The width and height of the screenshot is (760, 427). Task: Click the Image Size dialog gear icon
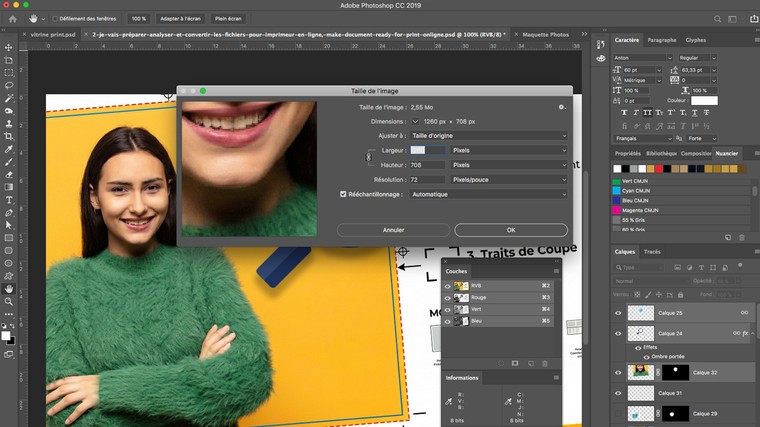[x=561, y=106]
